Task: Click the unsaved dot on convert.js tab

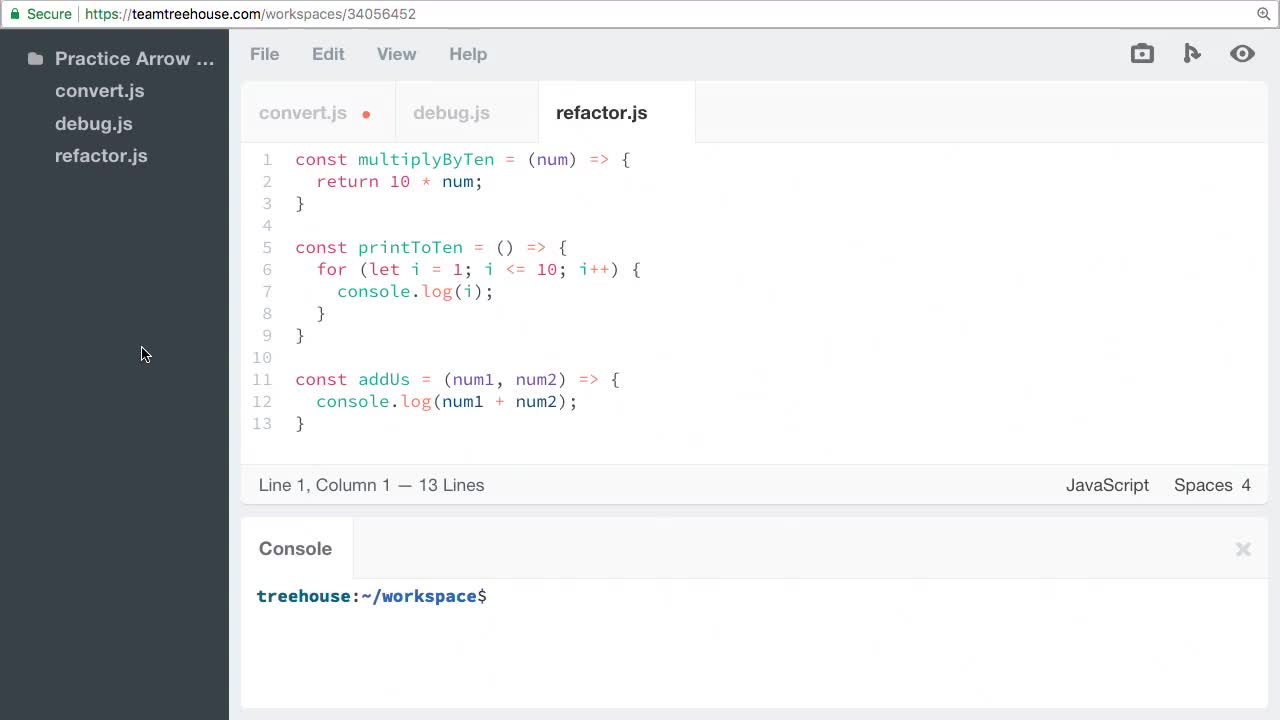Action: (x=366, y=114)
